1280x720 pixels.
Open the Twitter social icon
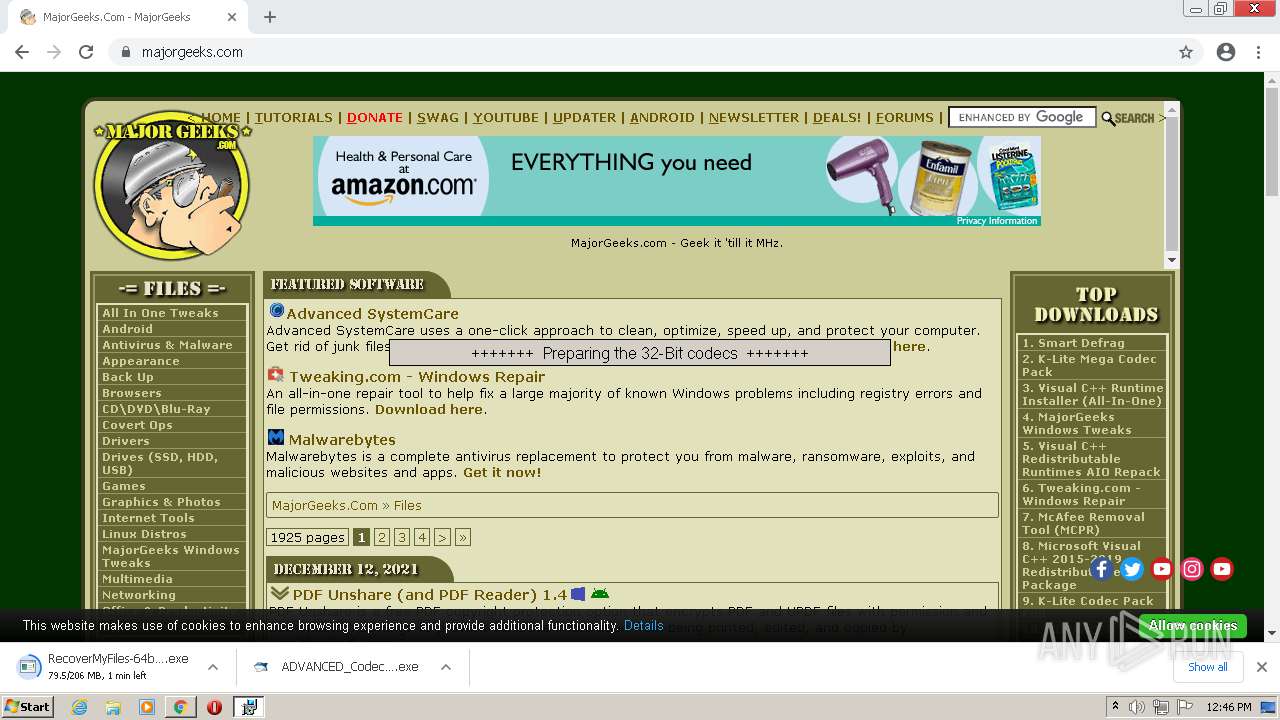(x=1132, y=569)
